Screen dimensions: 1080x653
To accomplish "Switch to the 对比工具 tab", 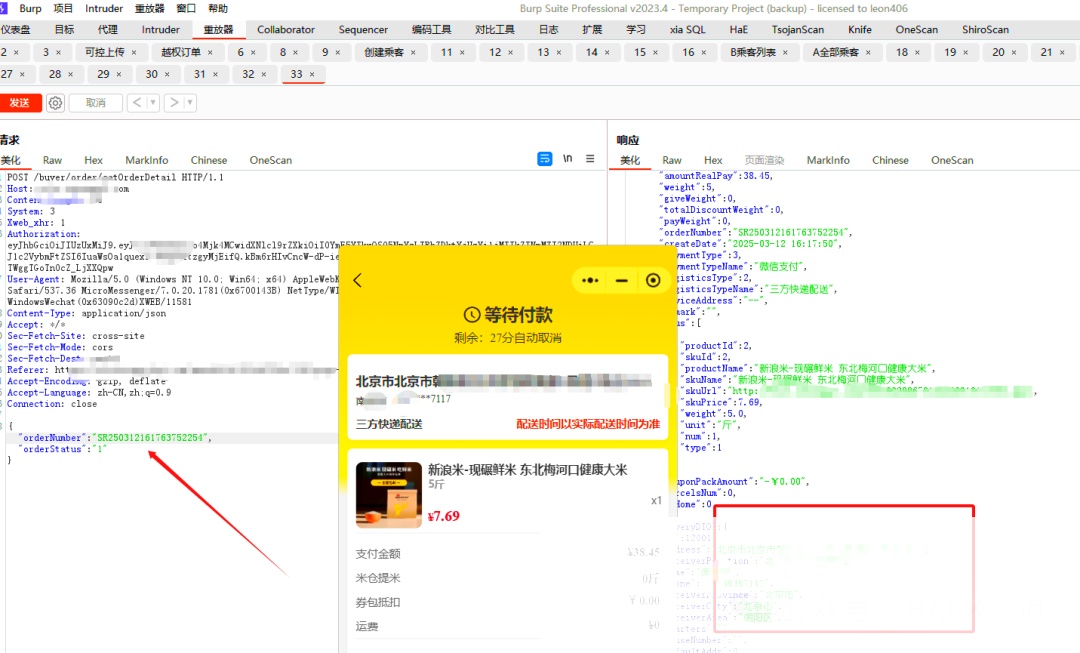I will [x=495, y=30].
